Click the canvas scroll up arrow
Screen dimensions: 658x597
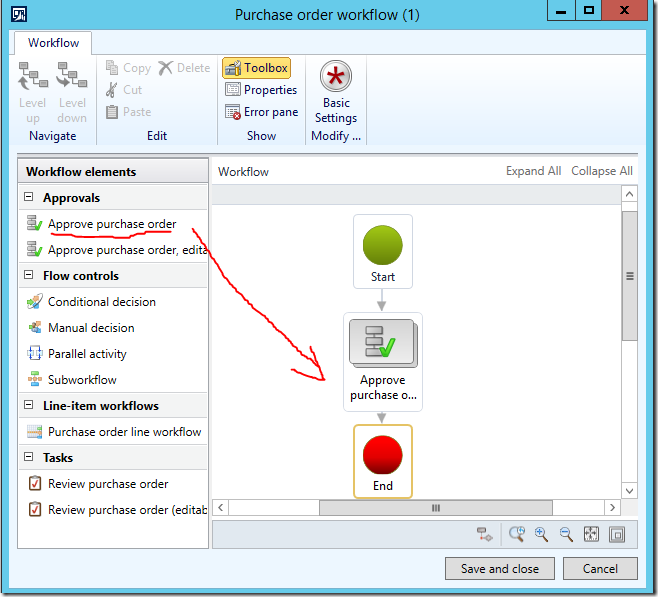(x=629, y=194)
